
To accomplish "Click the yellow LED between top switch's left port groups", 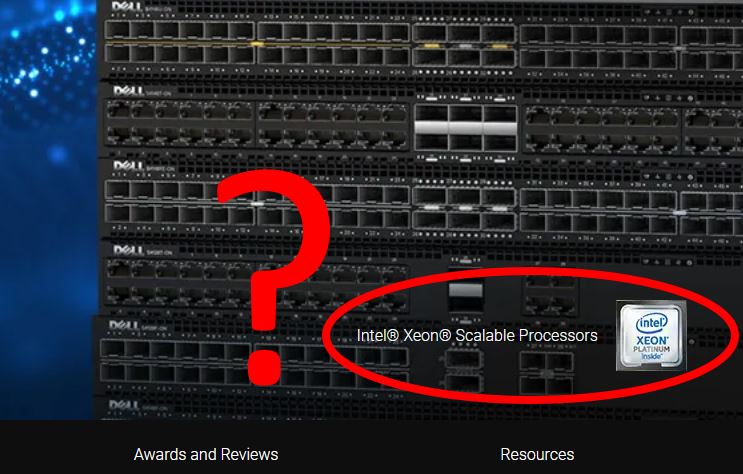I will pos(257,44).
